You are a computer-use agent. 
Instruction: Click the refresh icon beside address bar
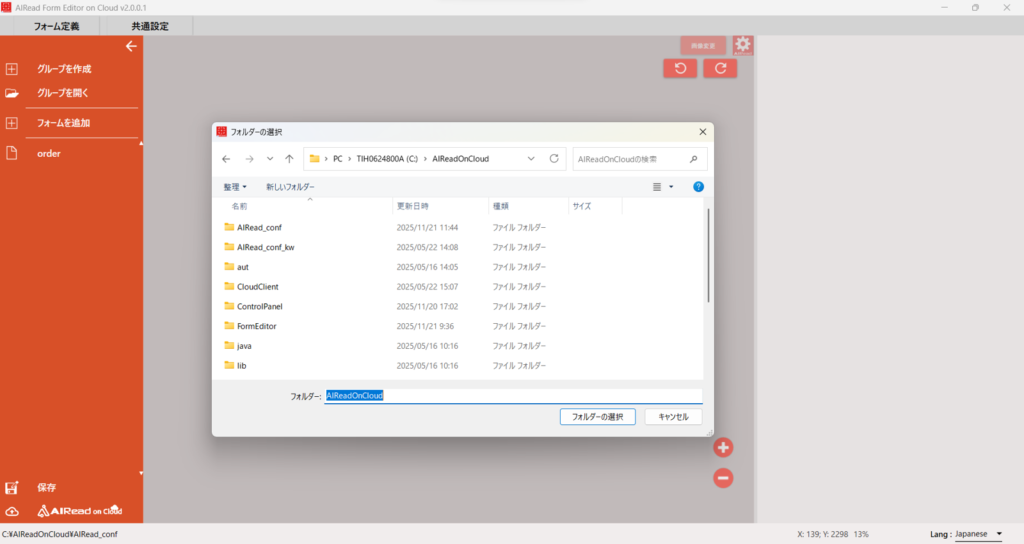554,158
